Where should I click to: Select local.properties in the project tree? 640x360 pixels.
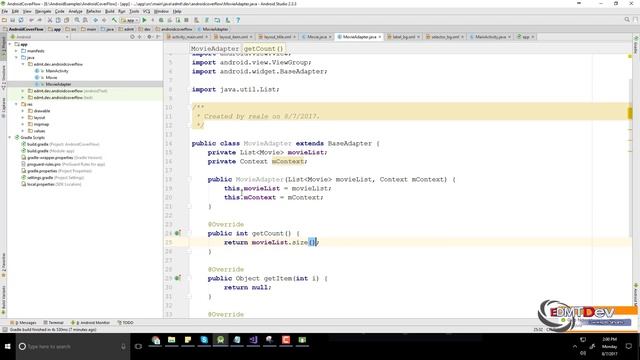(x=51, y=184)
